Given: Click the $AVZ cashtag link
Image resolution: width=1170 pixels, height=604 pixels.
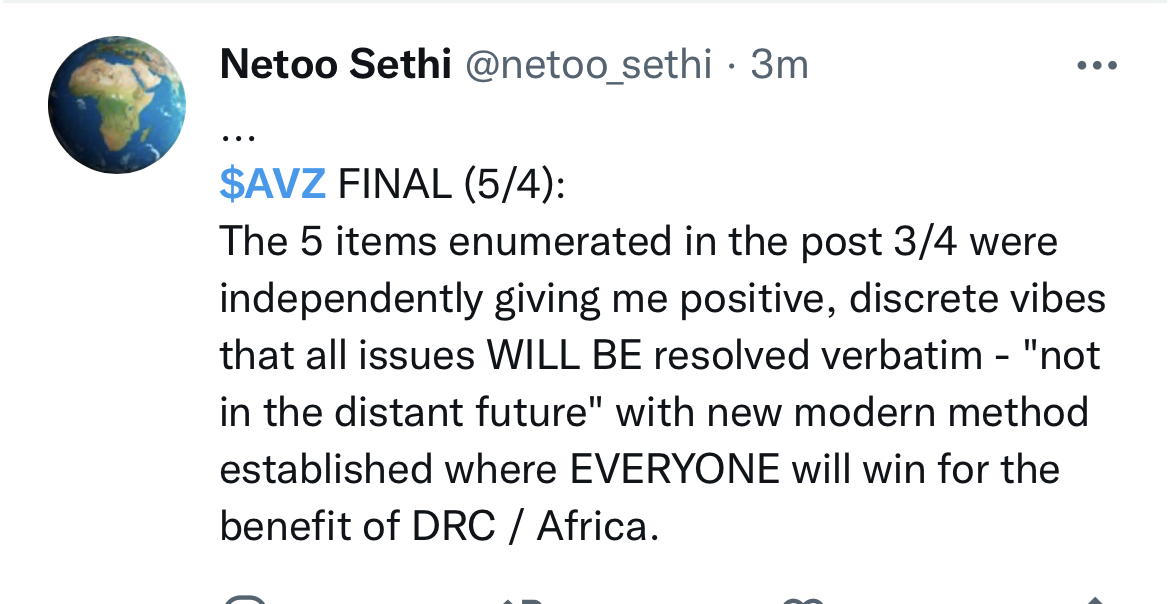Looking at the screenshot, I should pyautogui.click(x=272, y=184).
